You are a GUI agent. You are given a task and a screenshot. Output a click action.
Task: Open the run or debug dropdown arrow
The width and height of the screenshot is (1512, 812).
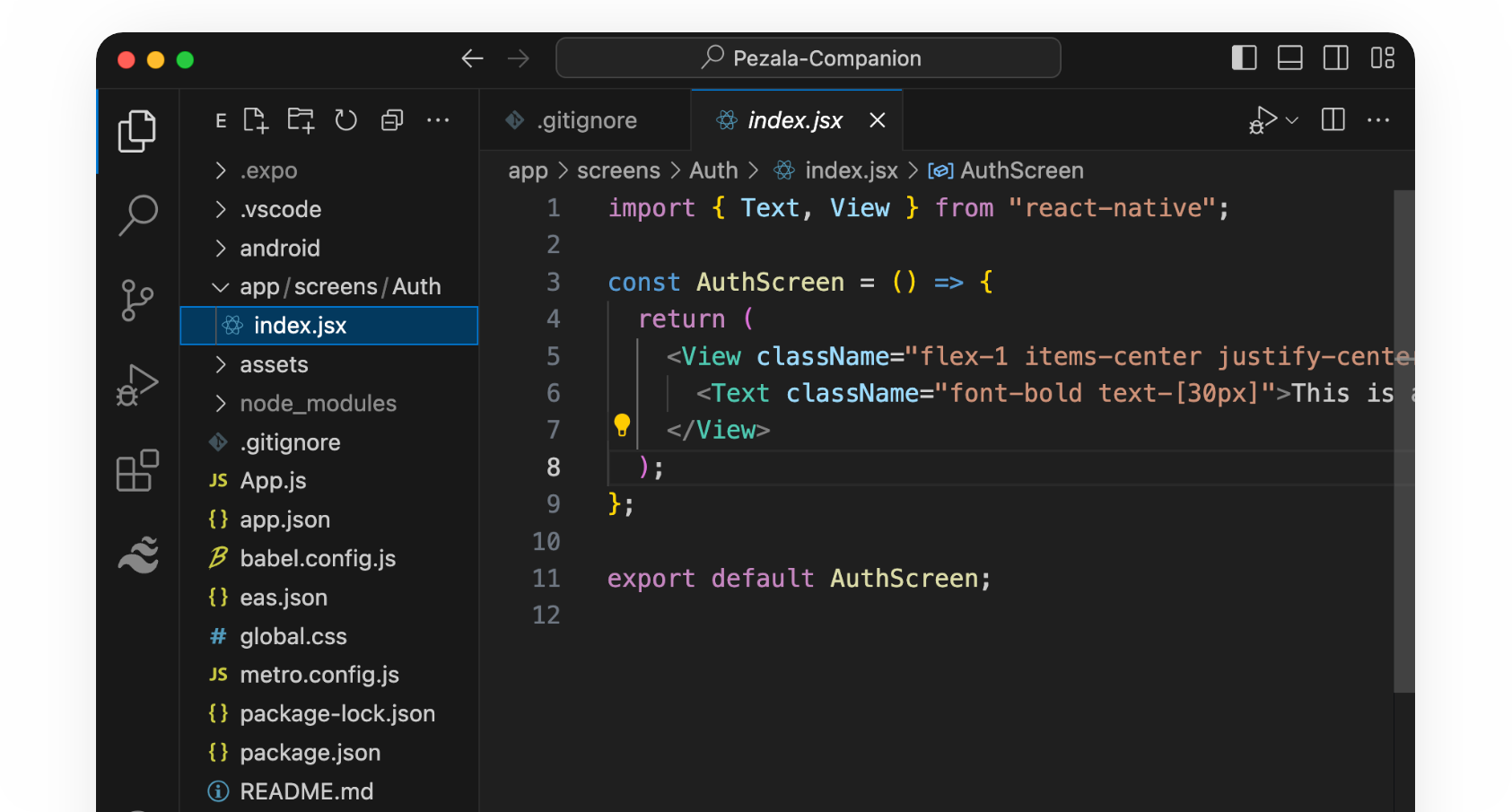(1292, 120)
